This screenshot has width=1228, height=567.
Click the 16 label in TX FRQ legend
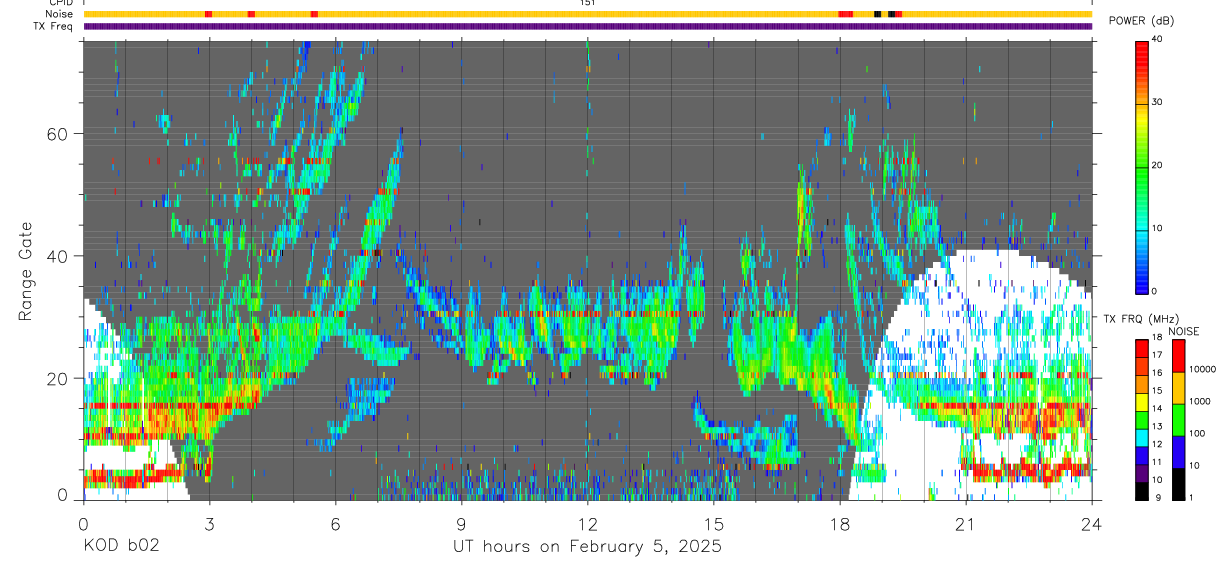1157,372
